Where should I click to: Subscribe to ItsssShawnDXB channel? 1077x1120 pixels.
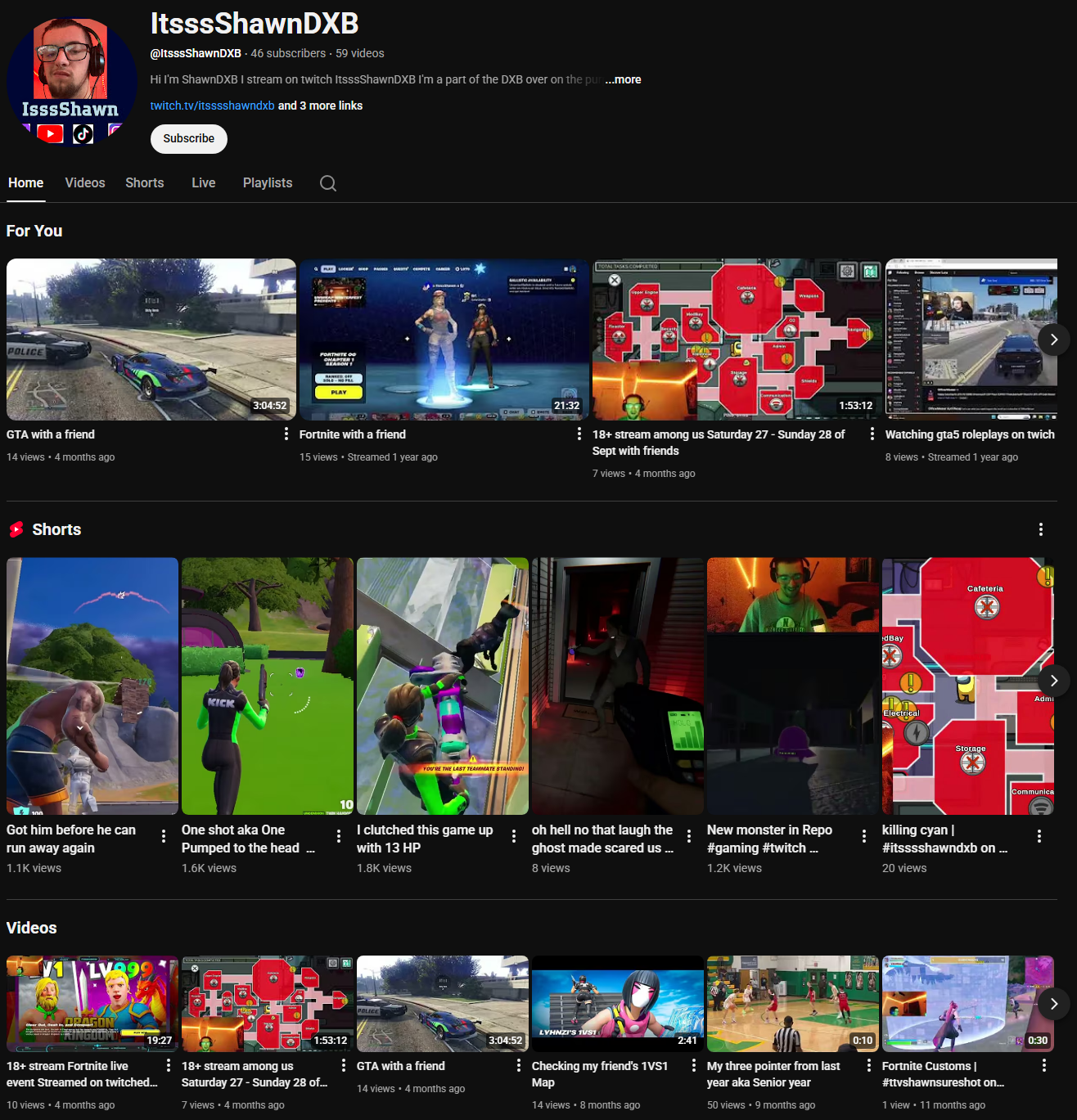coord(188,138)
